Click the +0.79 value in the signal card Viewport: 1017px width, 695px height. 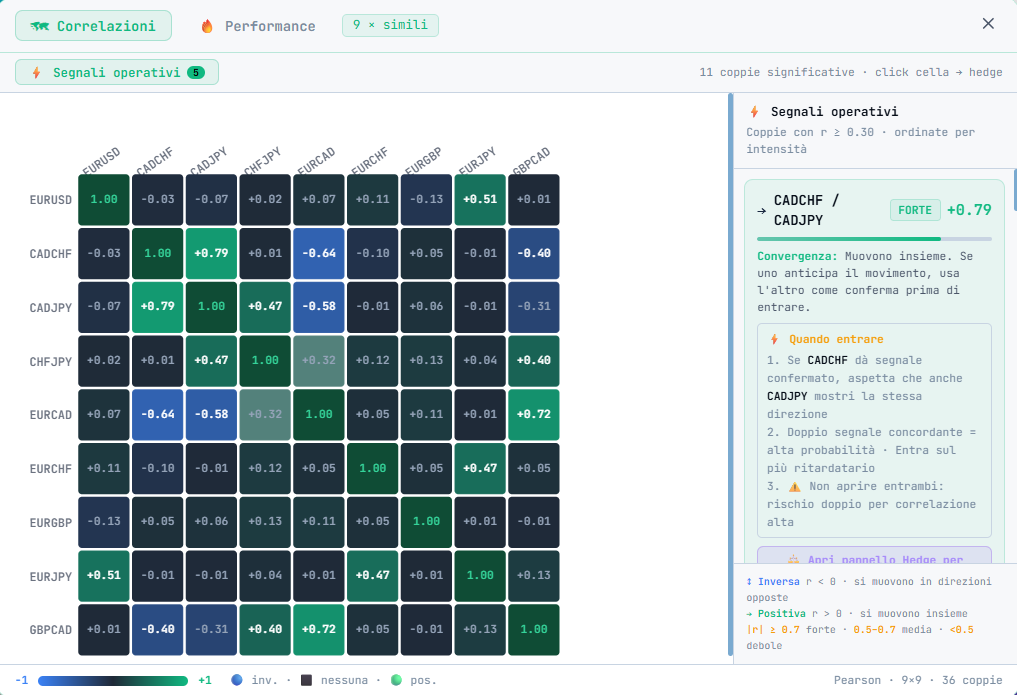pyautogui.click(x=969, y=210)
